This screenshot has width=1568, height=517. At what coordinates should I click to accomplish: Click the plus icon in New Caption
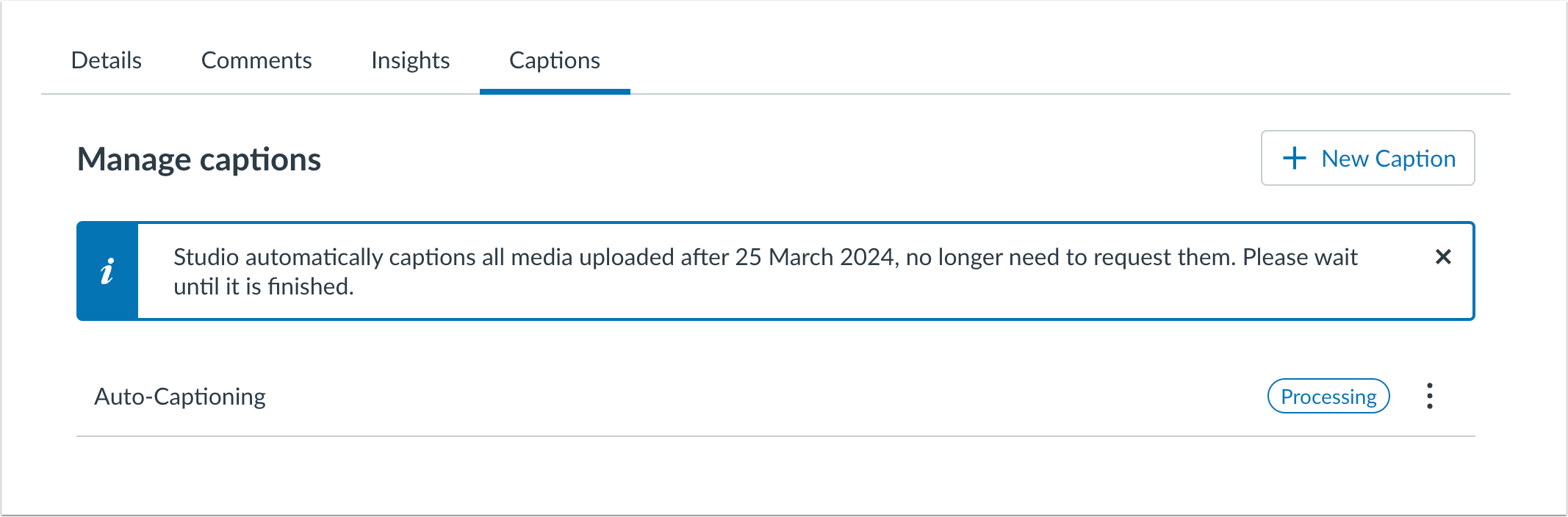point(1294,159)
